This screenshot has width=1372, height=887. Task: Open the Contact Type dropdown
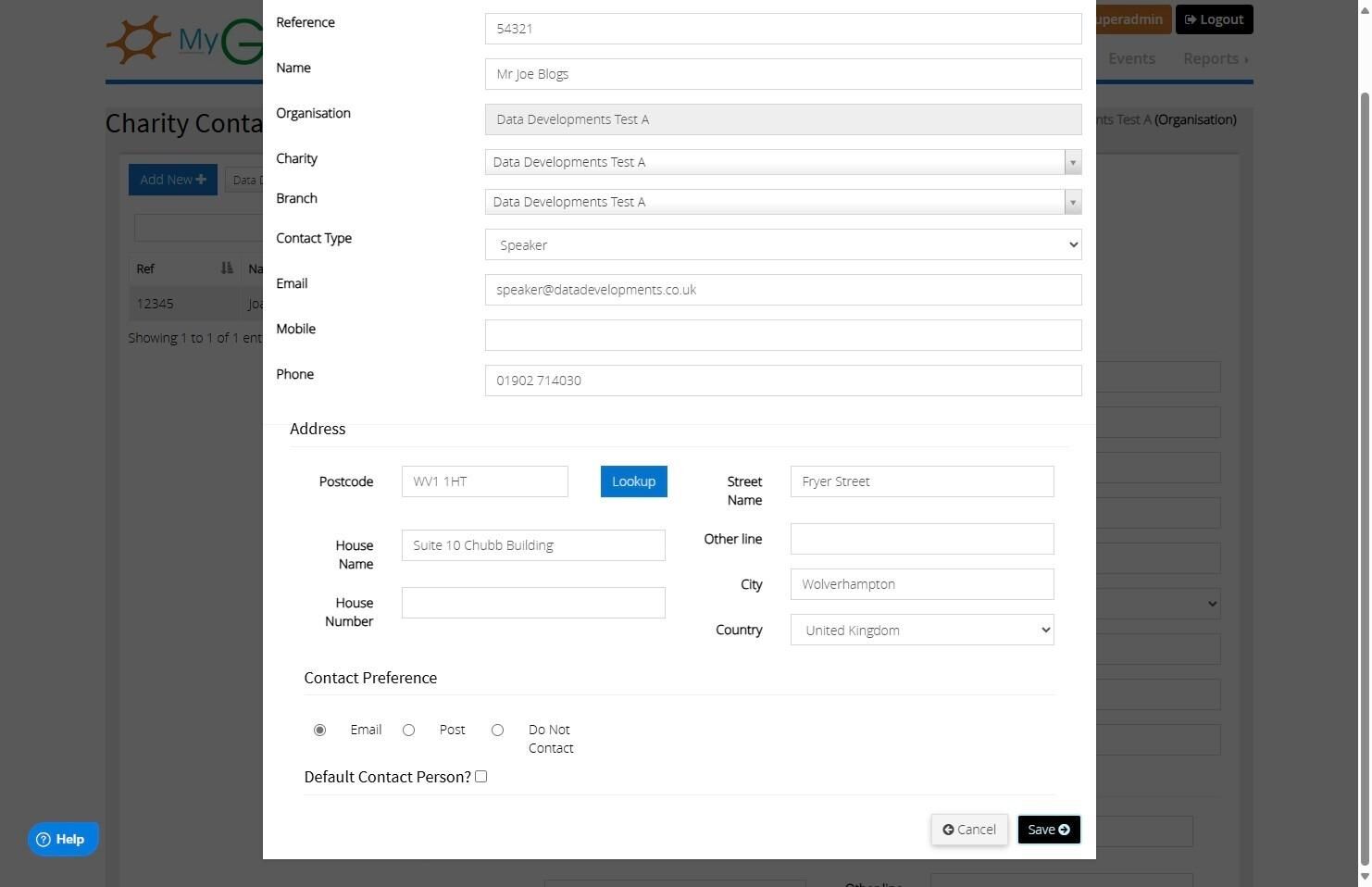coord(783,244)
